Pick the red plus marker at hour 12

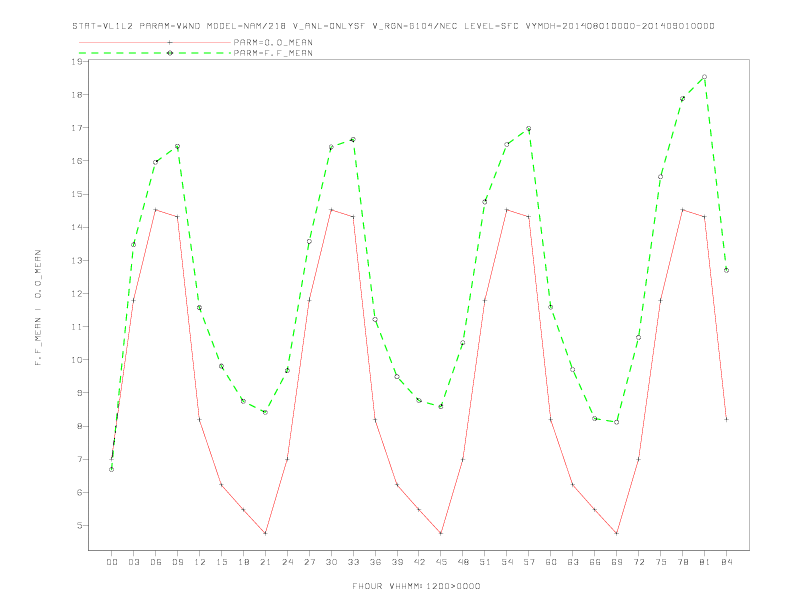(x=200, y=419)
